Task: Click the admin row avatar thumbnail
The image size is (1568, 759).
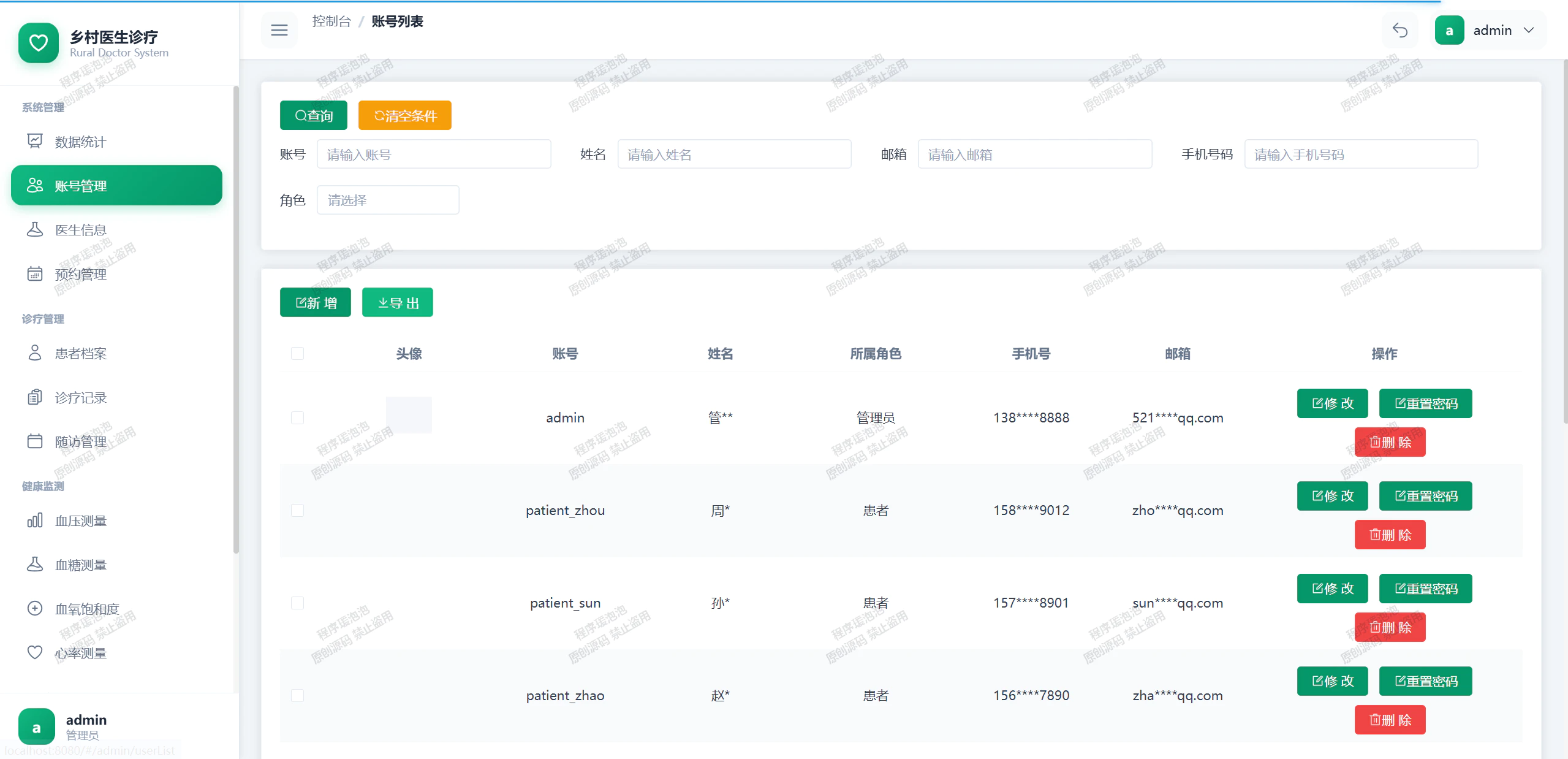Action: [x=409, y=415]
